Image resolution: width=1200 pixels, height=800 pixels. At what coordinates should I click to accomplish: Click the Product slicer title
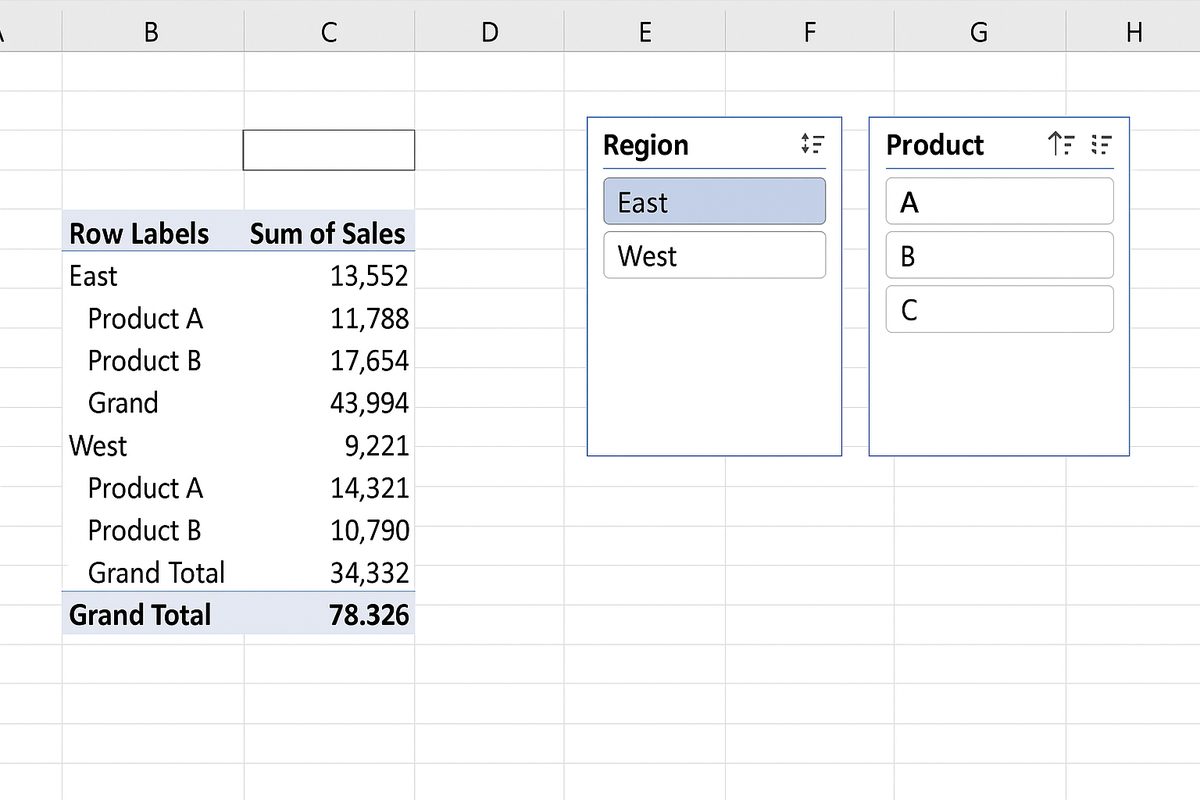coord(935,145)
